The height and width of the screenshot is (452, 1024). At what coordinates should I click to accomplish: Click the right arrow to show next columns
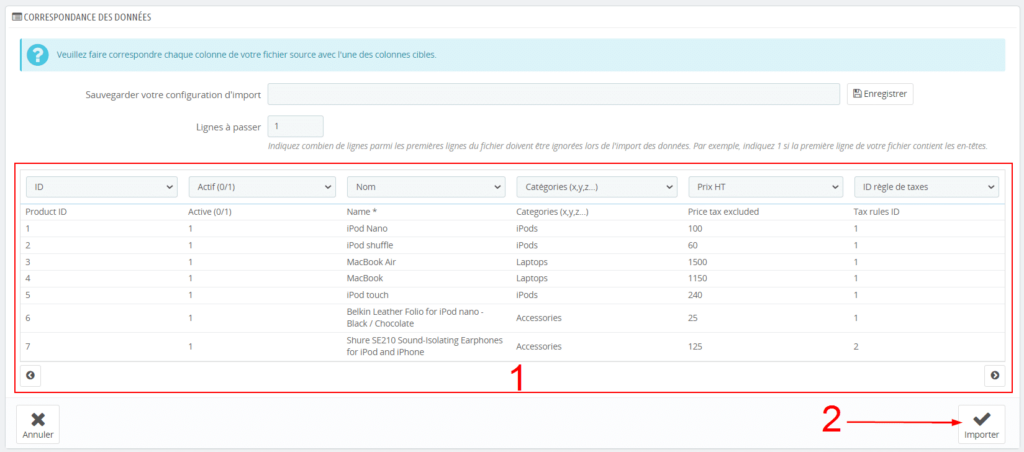pos(994,376)
